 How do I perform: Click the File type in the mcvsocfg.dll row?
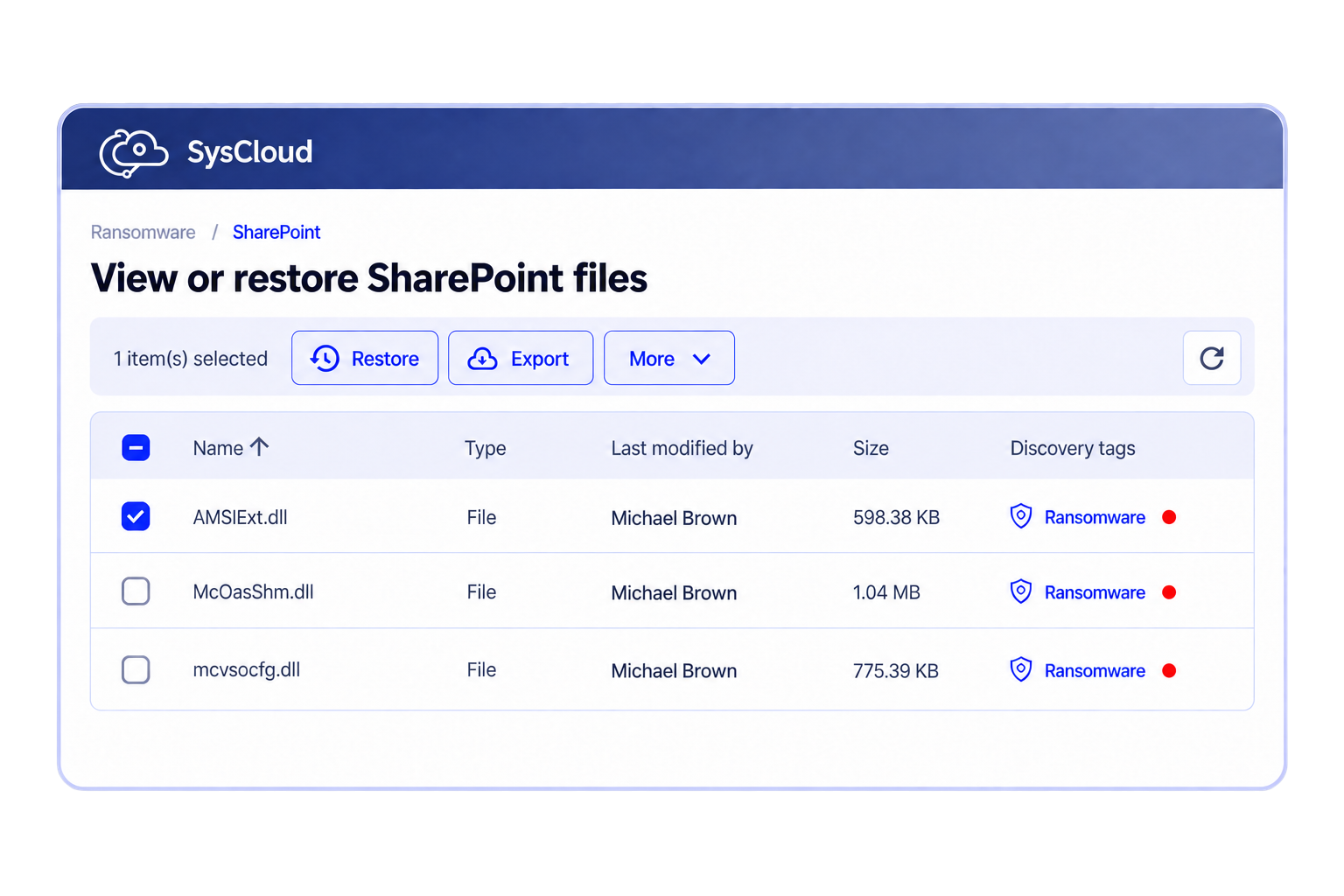coord(481,669)
